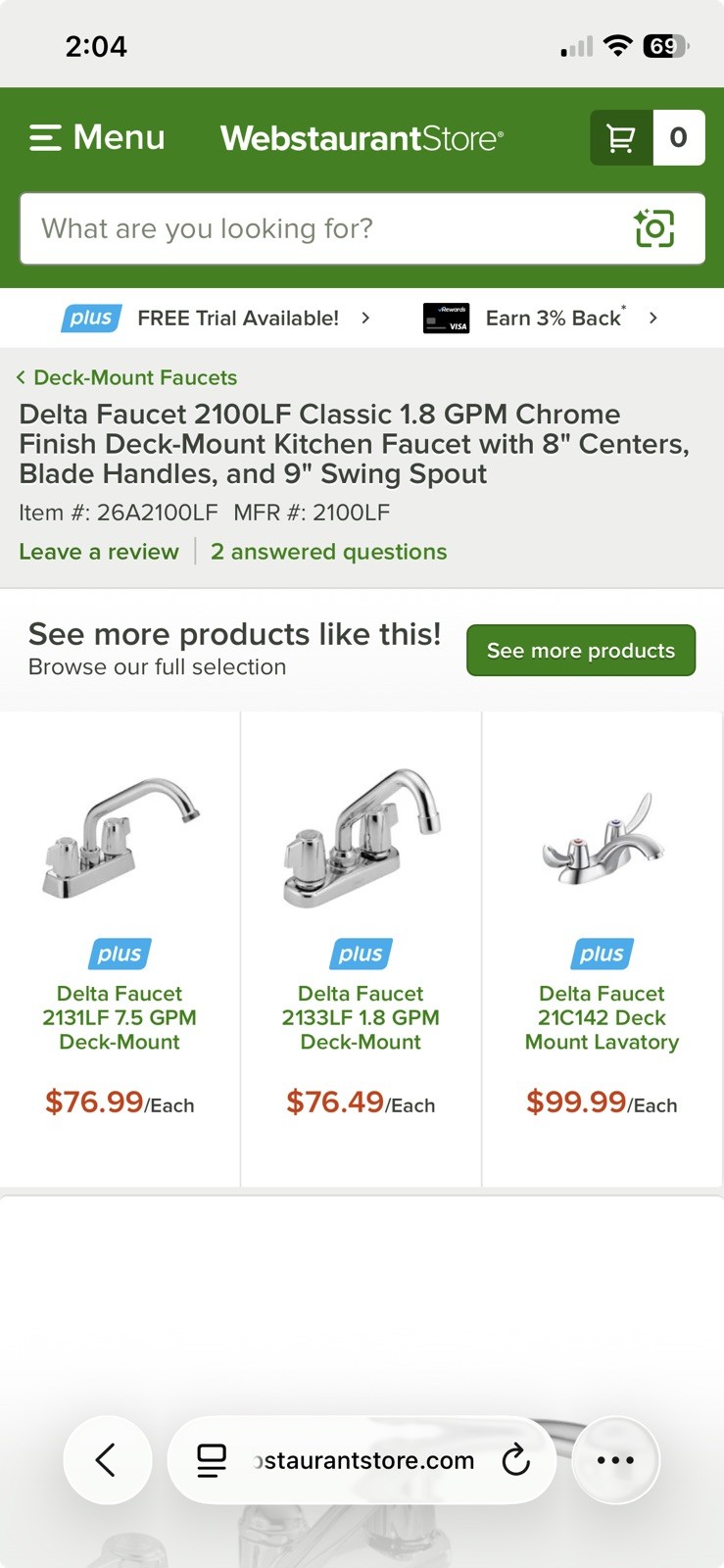The height and width of the screenshot is (1568, 724).
Task: Open browser three-dot more options
Action: tap(615, 1460)
